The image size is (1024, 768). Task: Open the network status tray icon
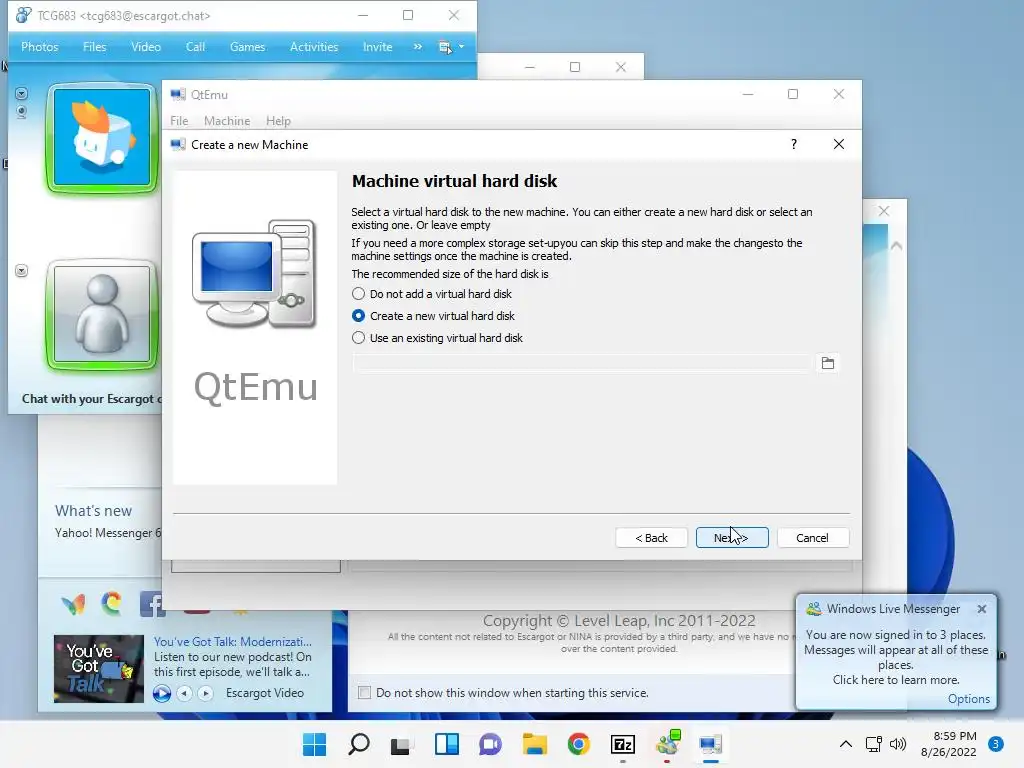[873, 744]
